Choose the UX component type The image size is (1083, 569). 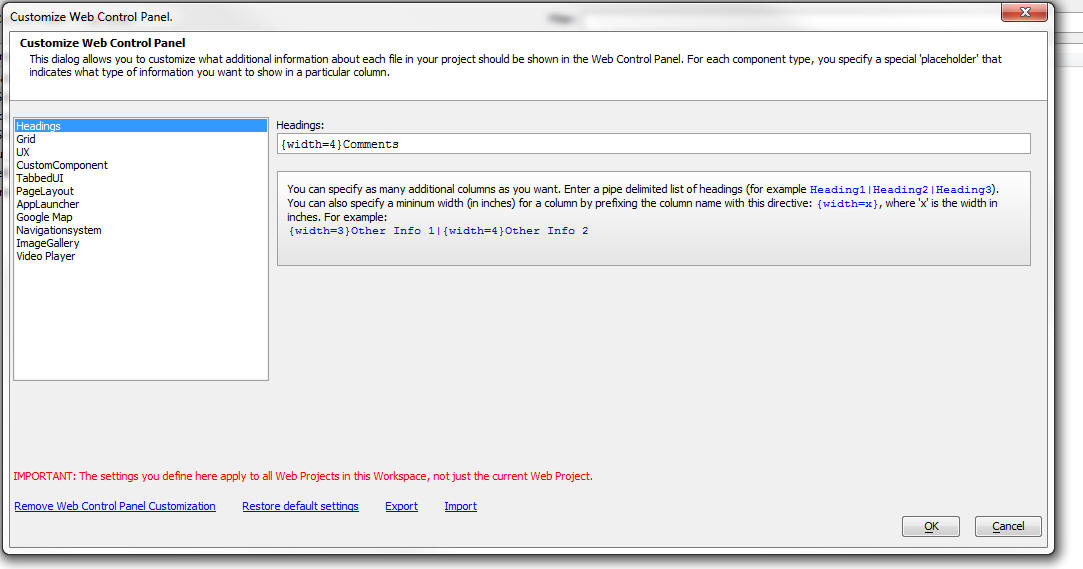point(140,152)
